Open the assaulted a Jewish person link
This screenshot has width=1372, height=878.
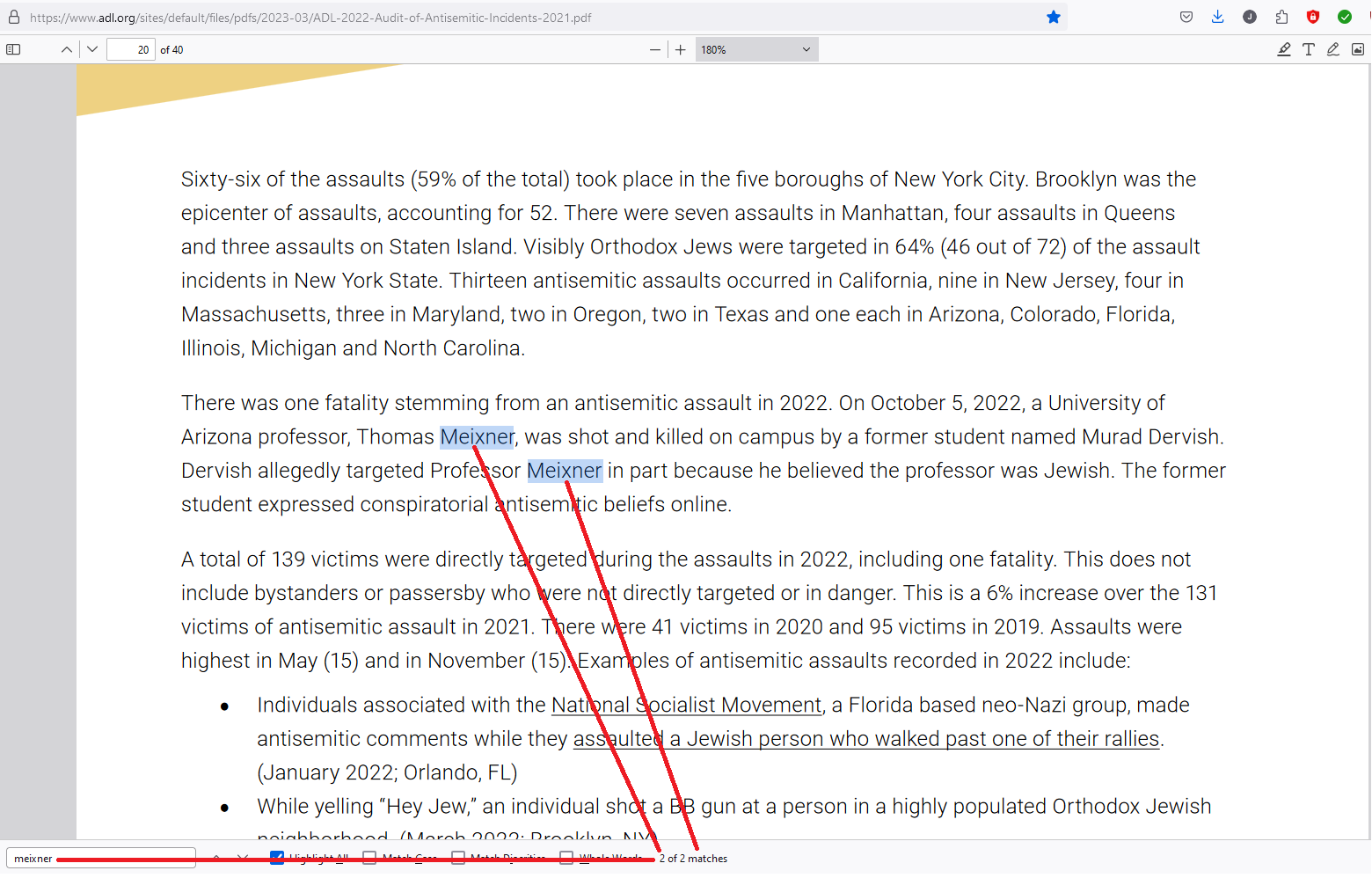click(x=866, y=739)
